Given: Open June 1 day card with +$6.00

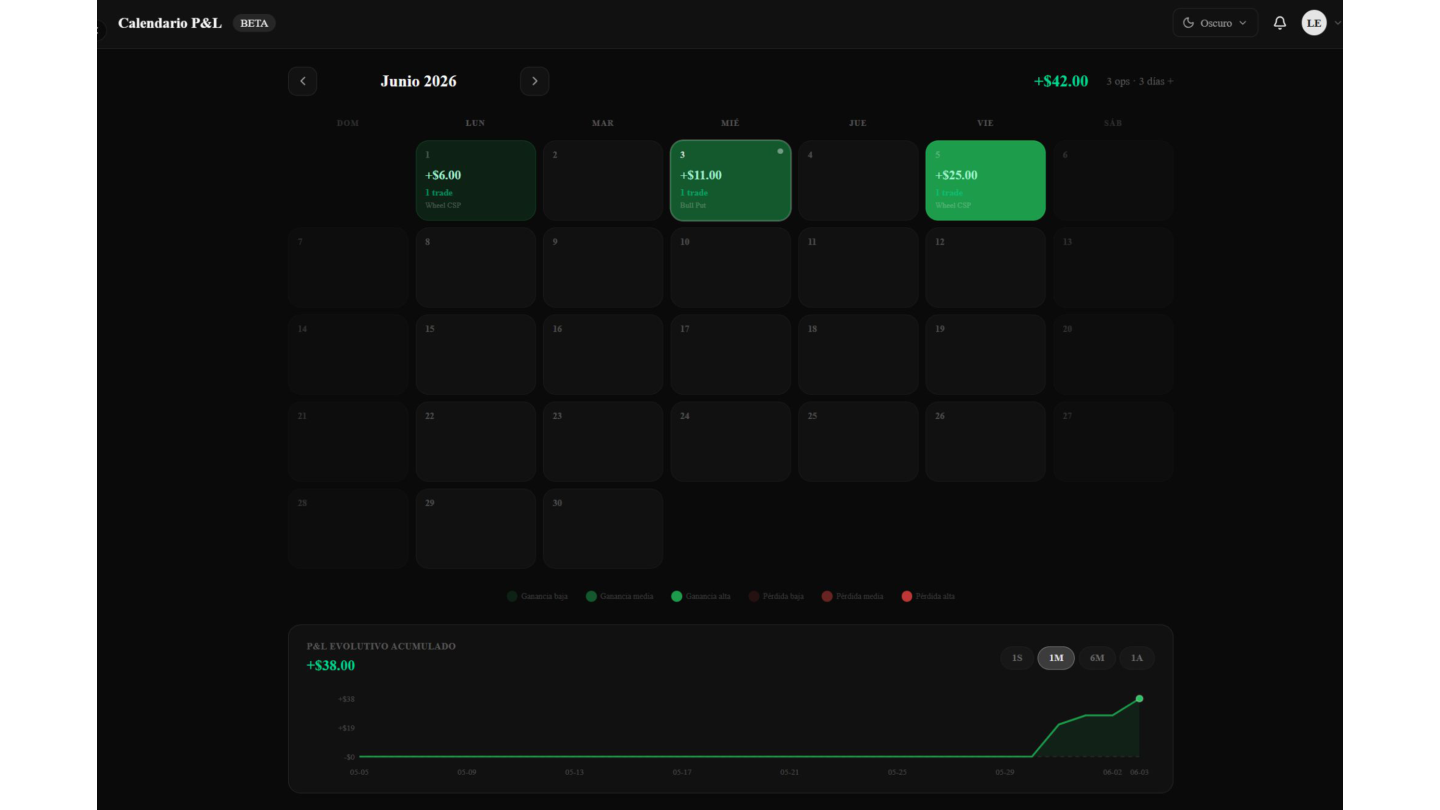Looking at the screenshot, I should 476,180.
